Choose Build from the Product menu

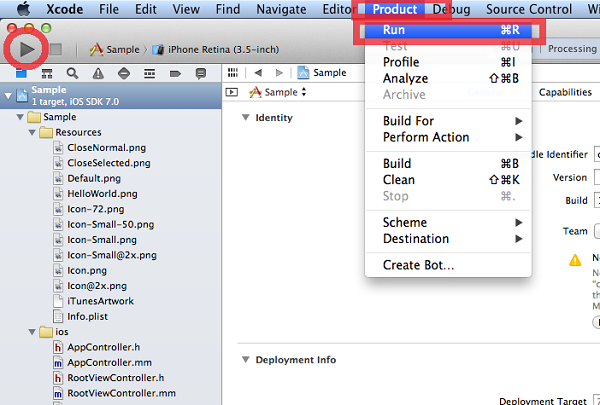coord(448,163)
